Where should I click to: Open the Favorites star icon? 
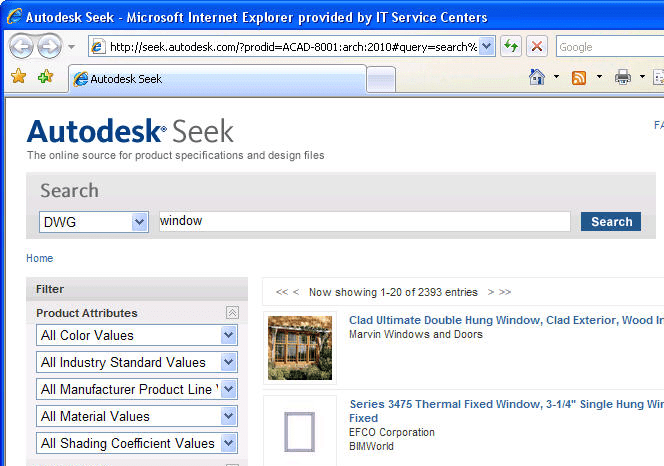point(19,77)
